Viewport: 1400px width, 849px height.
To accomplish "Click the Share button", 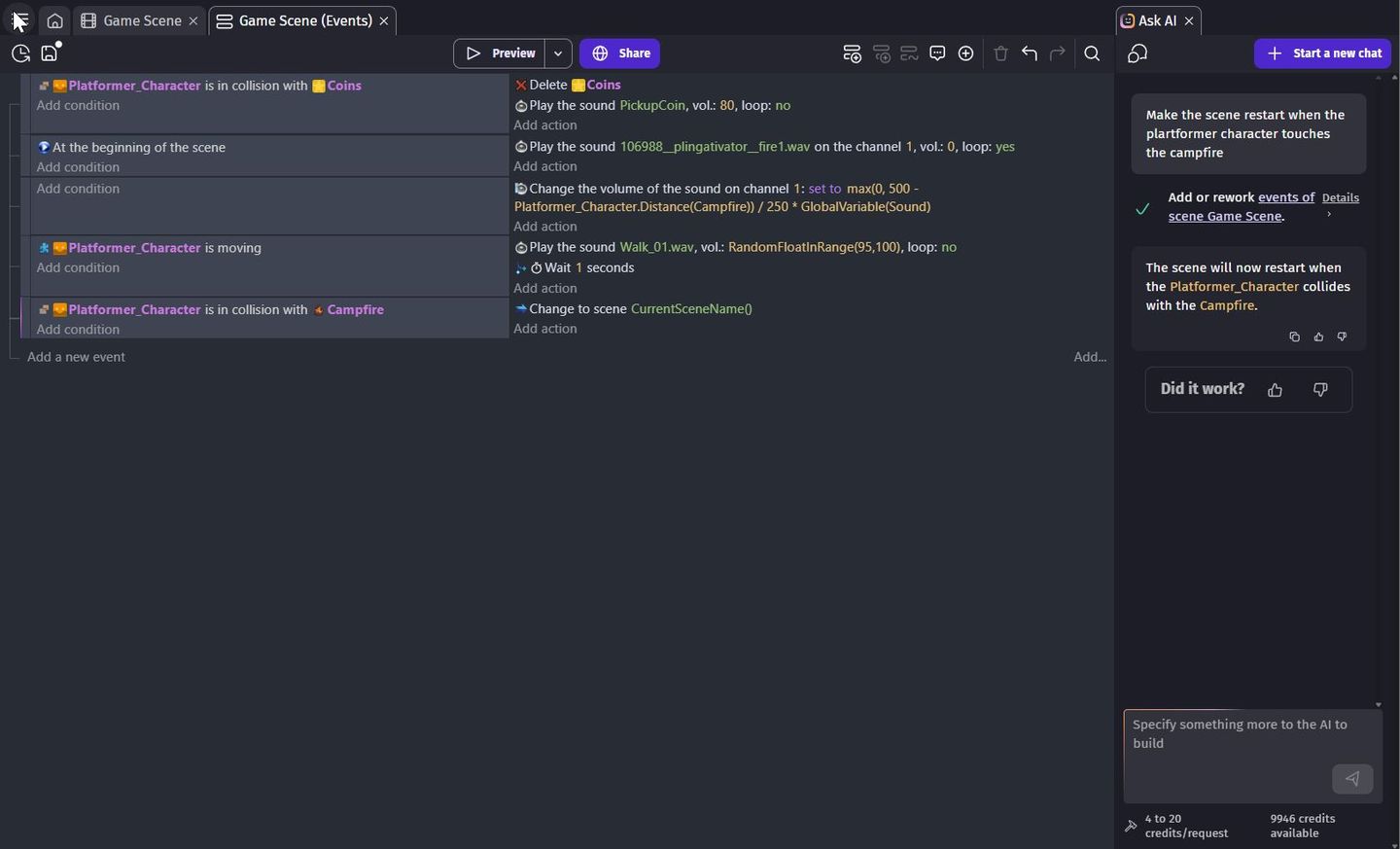I will (x=620, y=53).
